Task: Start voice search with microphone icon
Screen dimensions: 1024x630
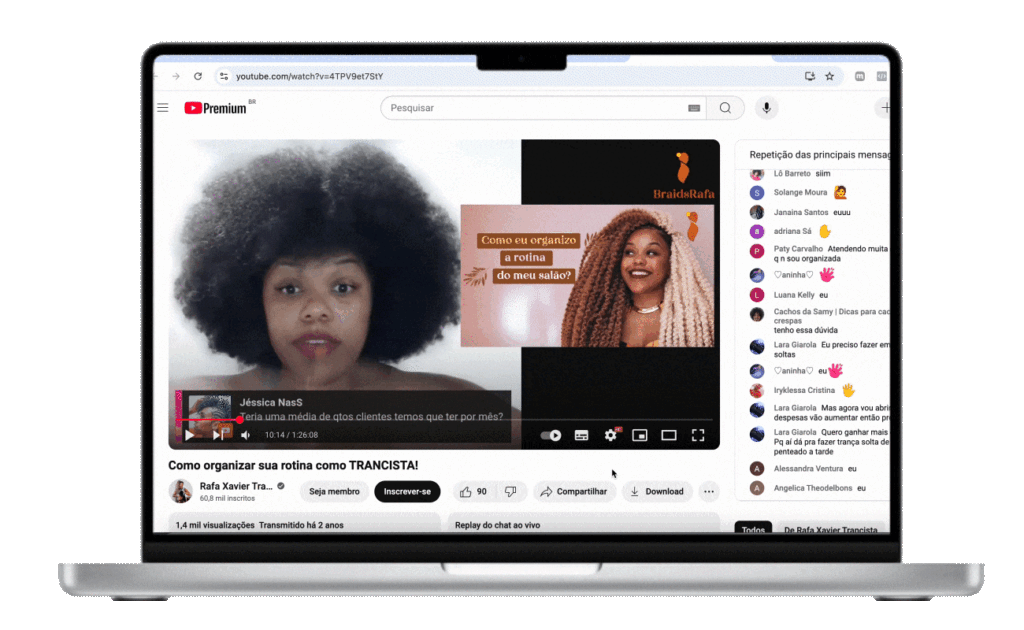Action: click(766, 108)
